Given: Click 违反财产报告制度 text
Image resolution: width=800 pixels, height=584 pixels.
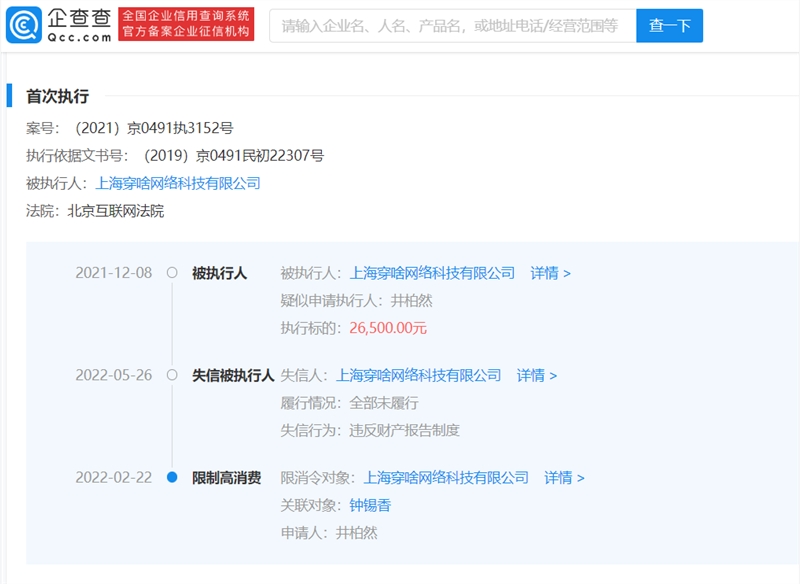Looking at the screenshot, I should click(x=404, y=430).
